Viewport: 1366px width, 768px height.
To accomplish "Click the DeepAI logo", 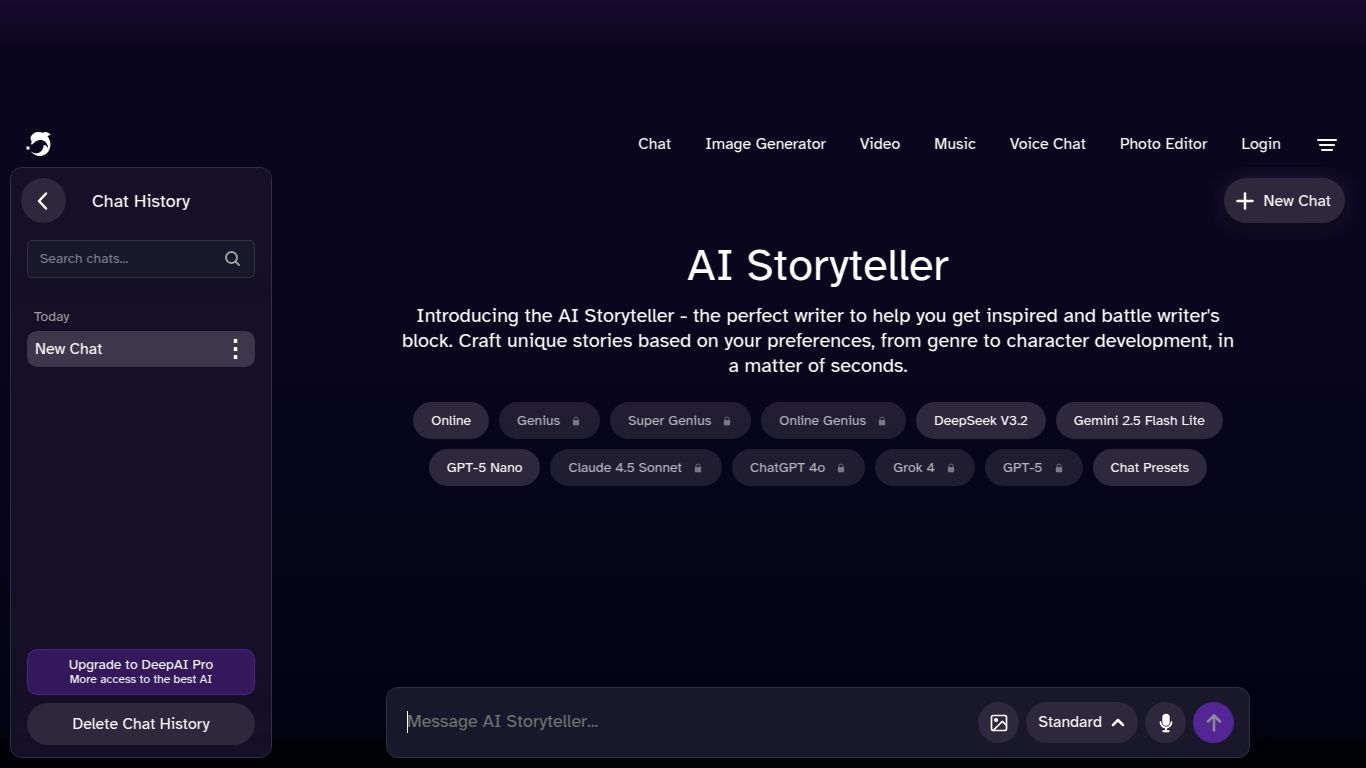I will coord(38,143).
